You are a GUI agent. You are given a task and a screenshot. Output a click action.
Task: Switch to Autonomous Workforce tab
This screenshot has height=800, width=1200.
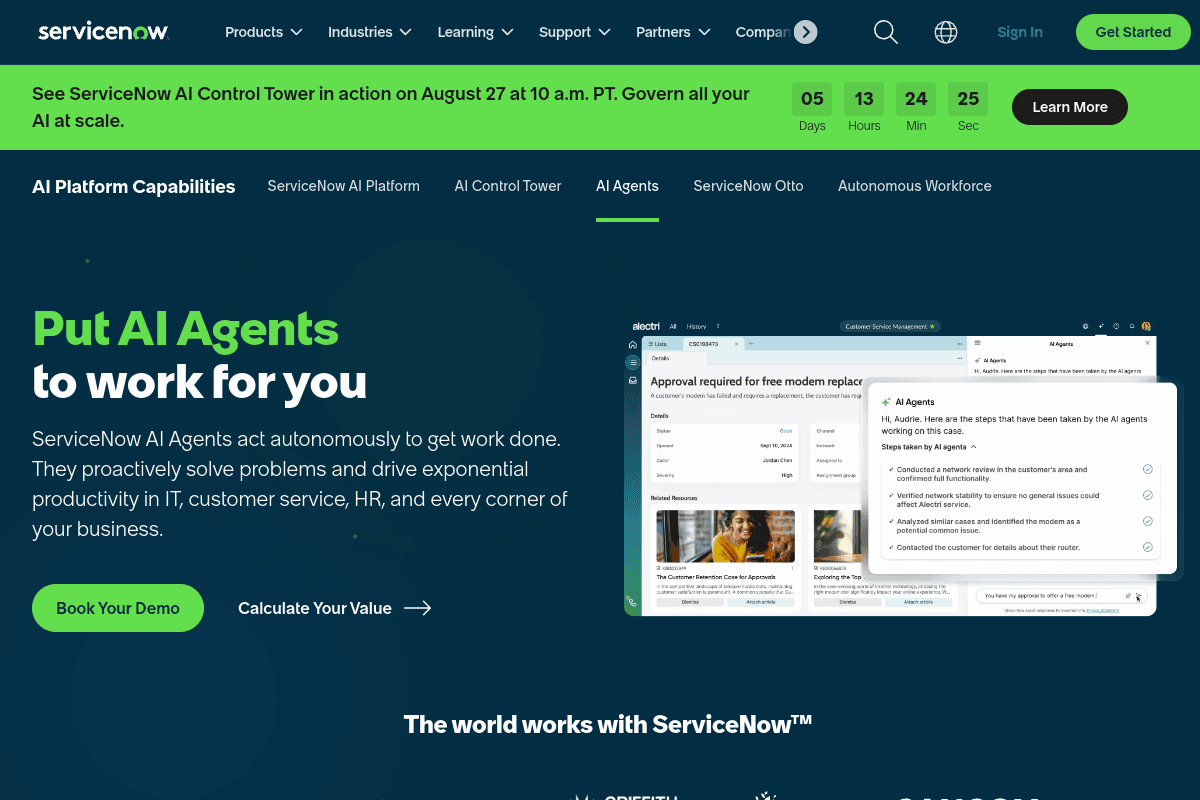(915, 186)
